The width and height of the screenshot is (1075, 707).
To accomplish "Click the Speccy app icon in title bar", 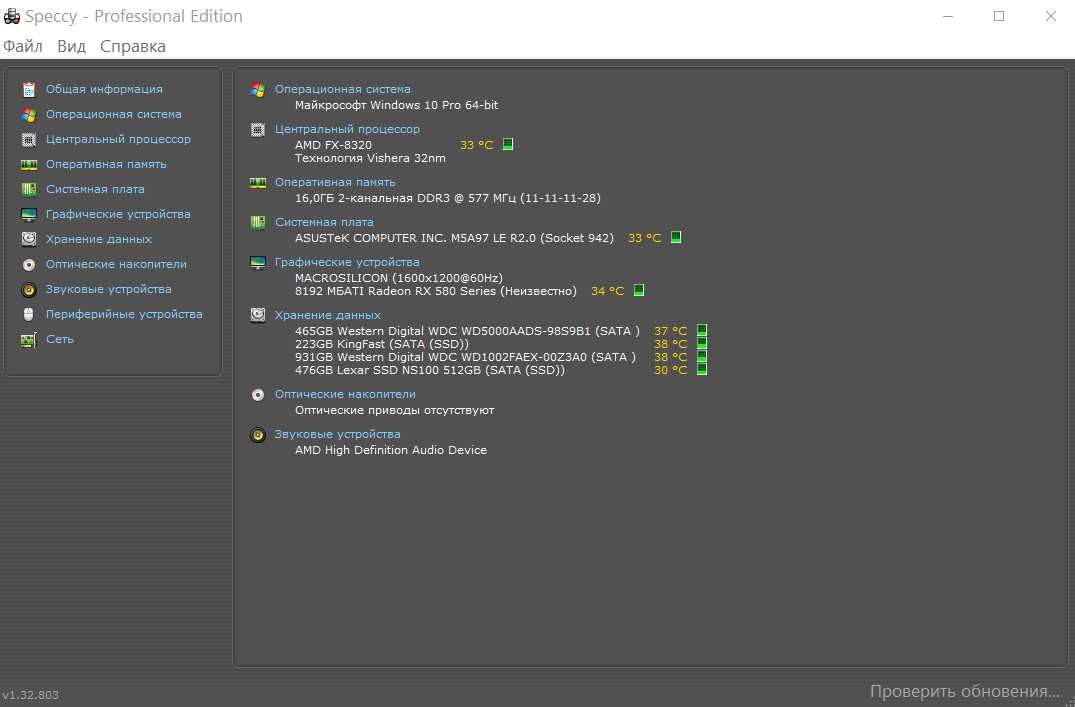I will click(x=12, y=16).
